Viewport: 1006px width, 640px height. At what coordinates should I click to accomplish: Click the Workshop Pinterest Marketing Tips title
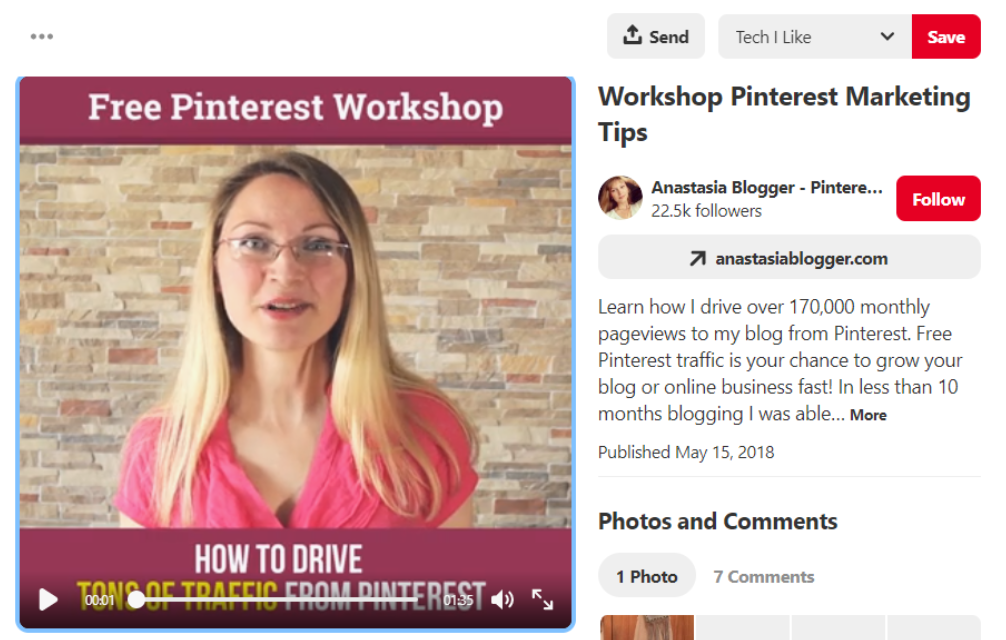pos(784,114)
